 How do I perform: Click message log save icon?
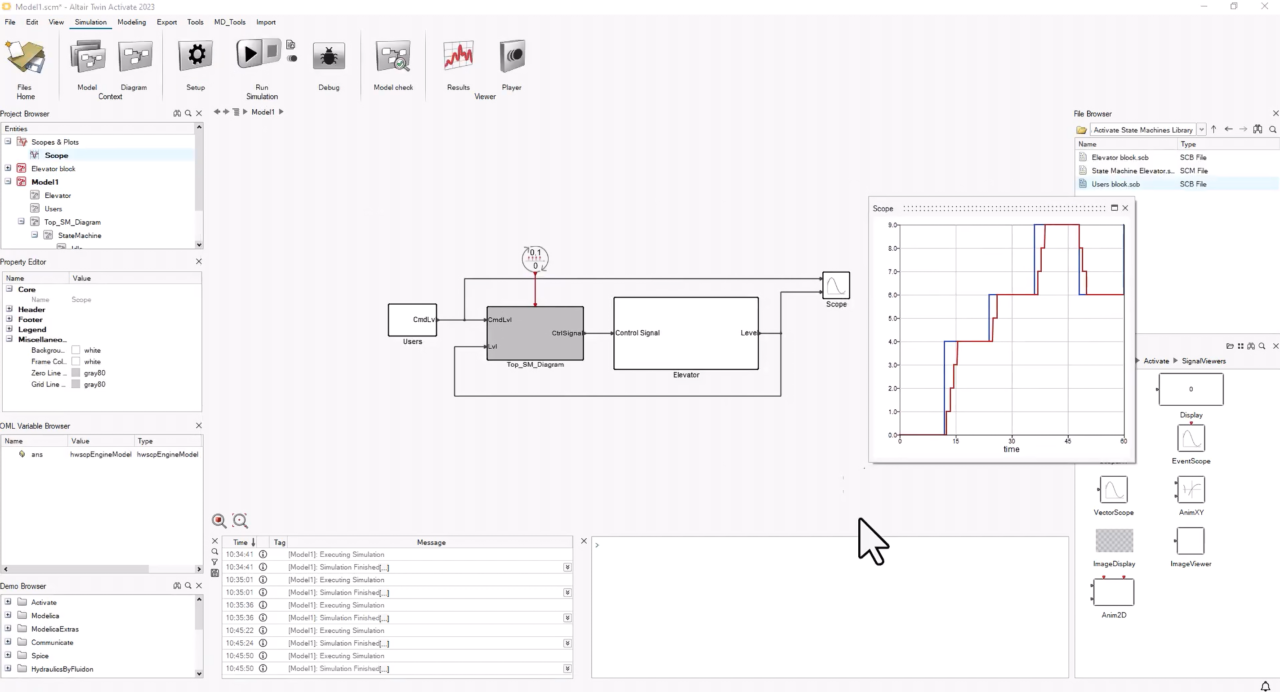click(x=215, y=573)
